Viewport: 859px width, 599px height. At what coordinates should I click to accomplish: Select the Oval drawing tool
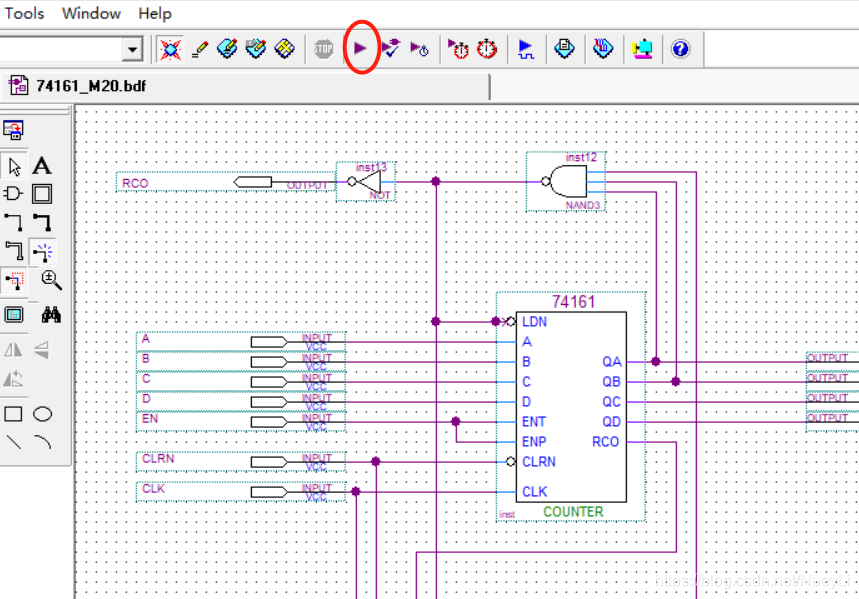click(43, 414)
